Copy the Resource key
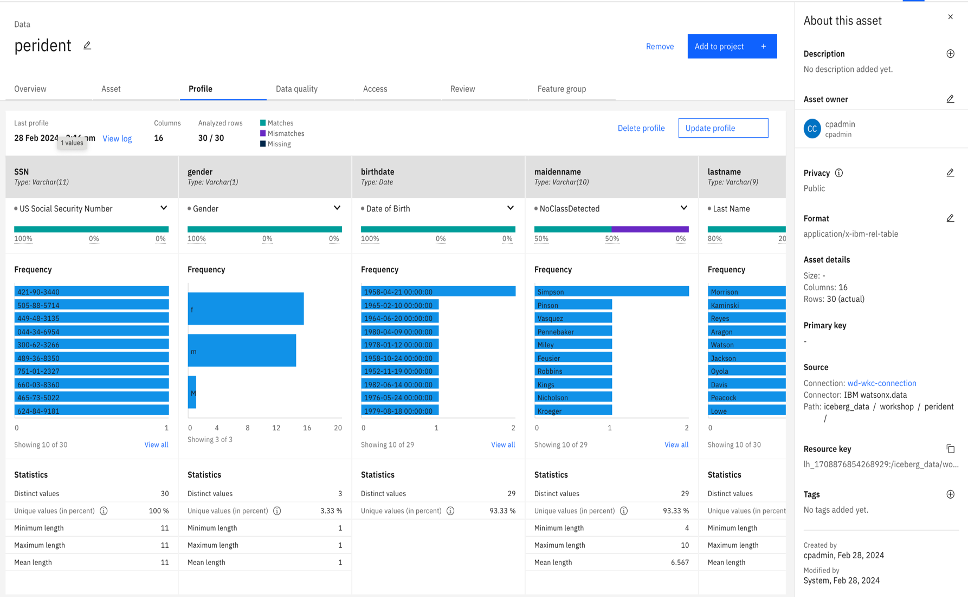Viewport: 968px width, 598px height. [950, 449]
